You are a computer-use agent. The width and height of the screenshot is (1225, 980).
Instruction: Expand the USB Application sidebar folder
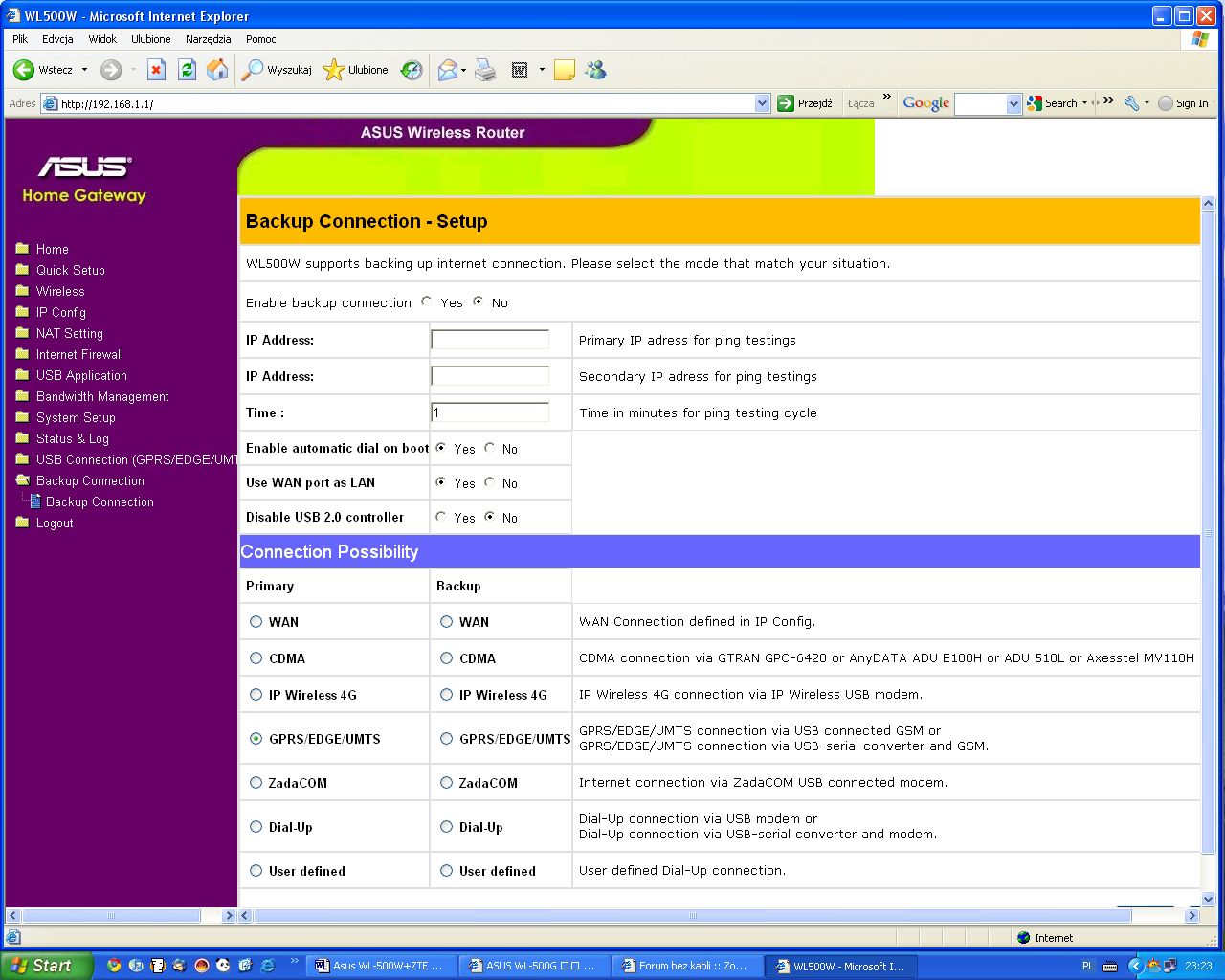22,375
